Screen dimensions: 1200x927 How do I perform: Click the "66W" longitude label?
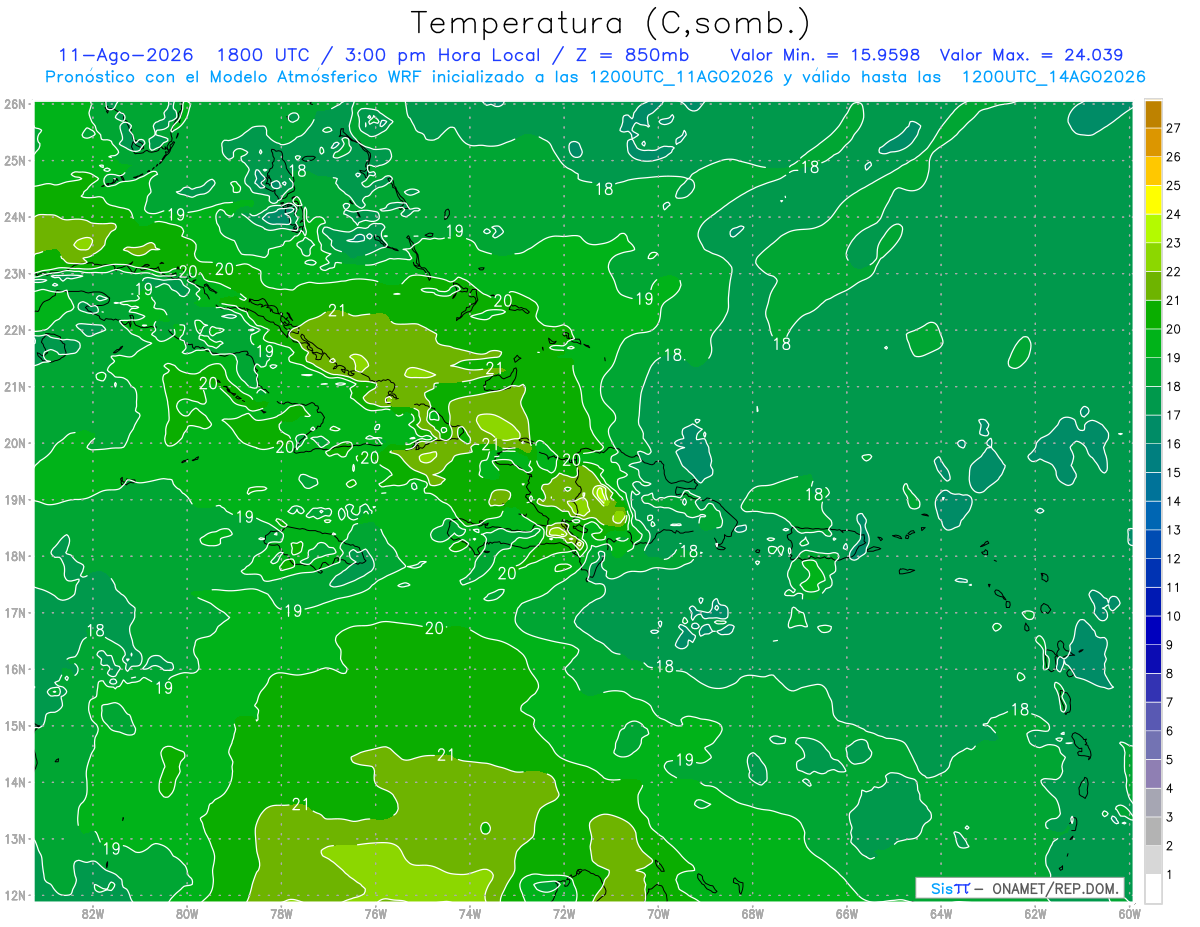(847, 913)
